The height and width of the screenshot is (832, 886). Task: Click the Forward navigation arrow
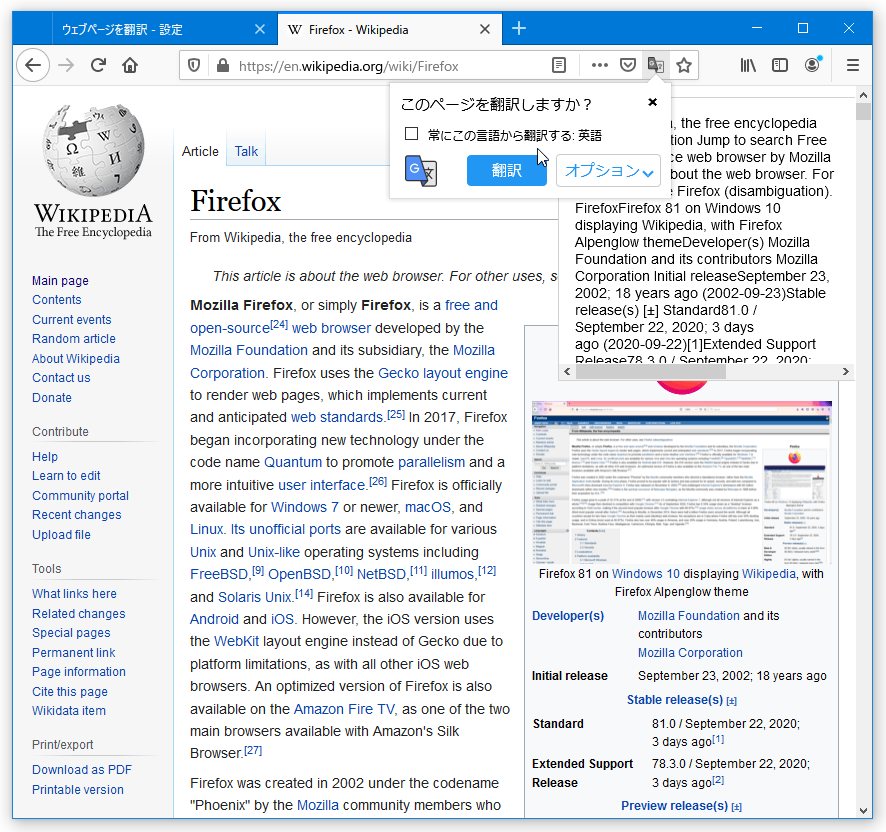(x=66, y=66)
